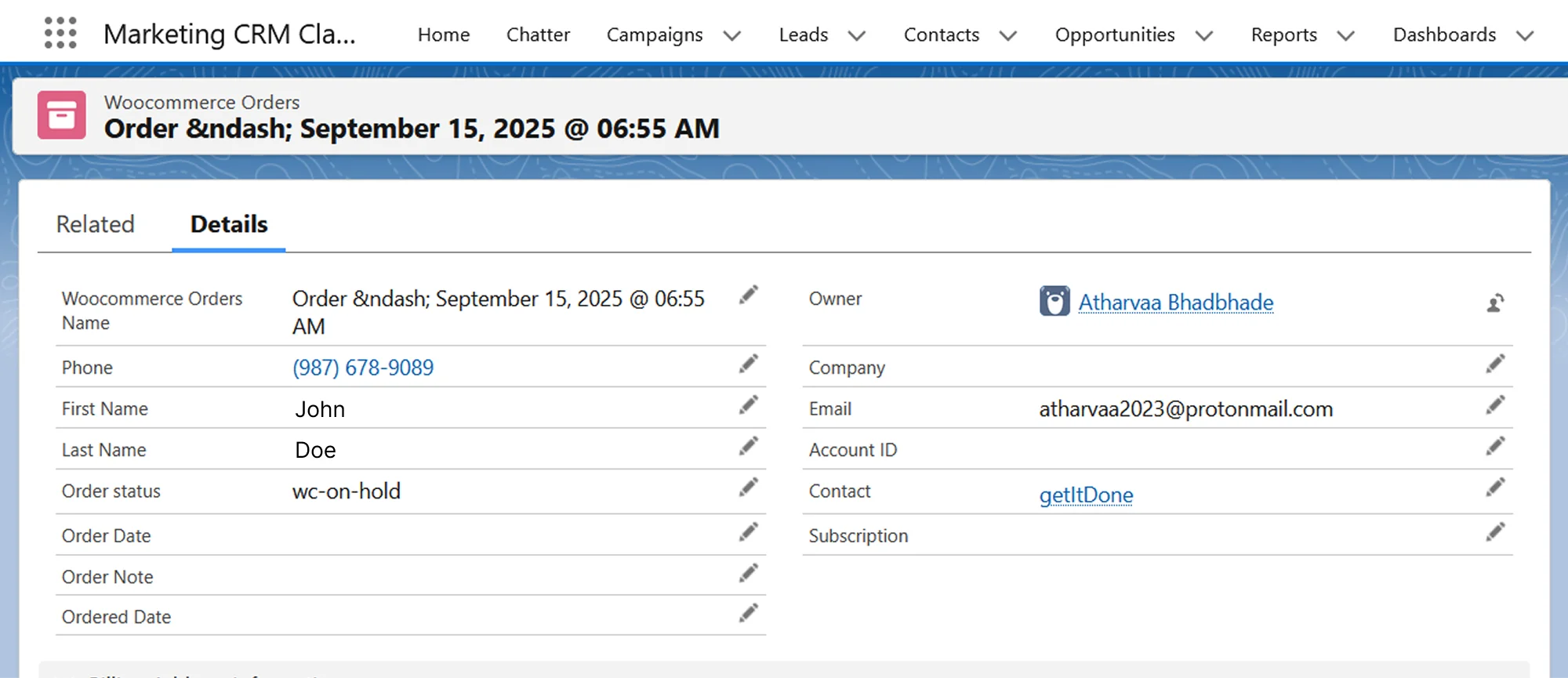Open Atharvaa Bhadbhade owner link
The image size is (1568, 678).
(1176, 303)
